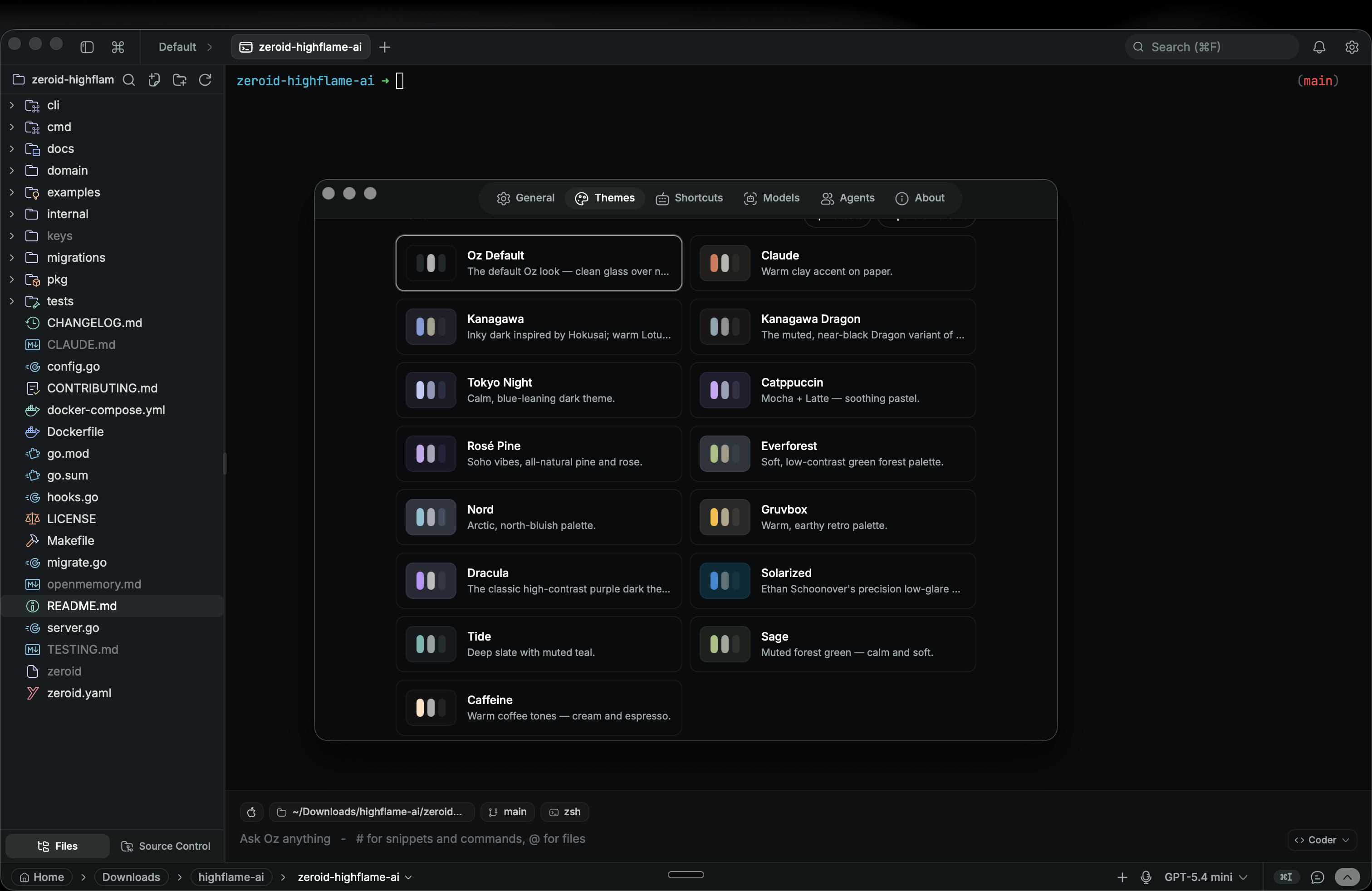This screenshot has height=891, width=1372.
Task: Add a new tab with plus icon
Action: click(x=384, y=47)
